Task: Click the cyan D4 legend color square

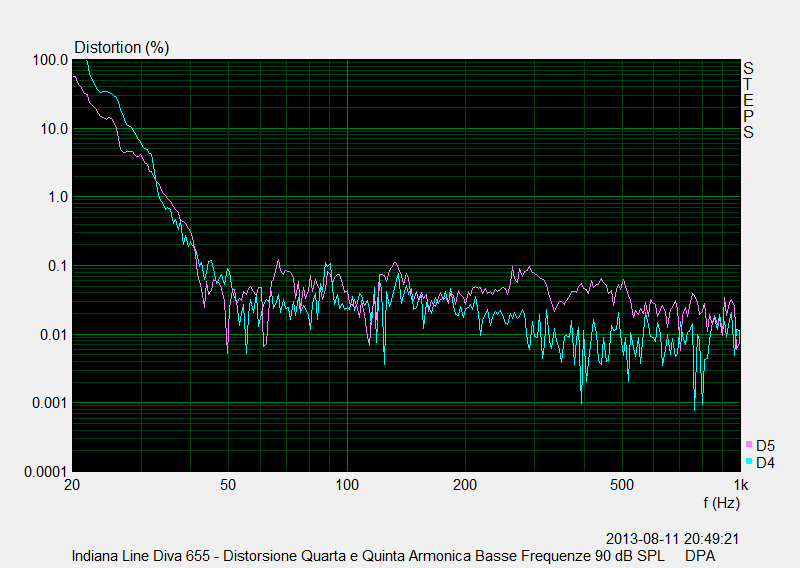Action: click(x=749, y=461)
